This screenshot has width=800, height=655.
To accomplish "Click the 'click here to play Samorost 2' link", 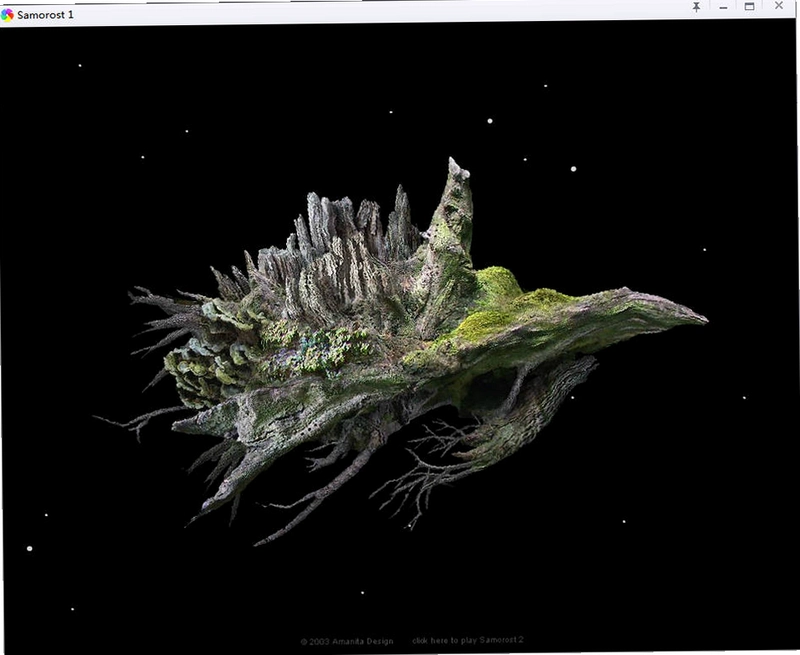I will coord(468,640).
